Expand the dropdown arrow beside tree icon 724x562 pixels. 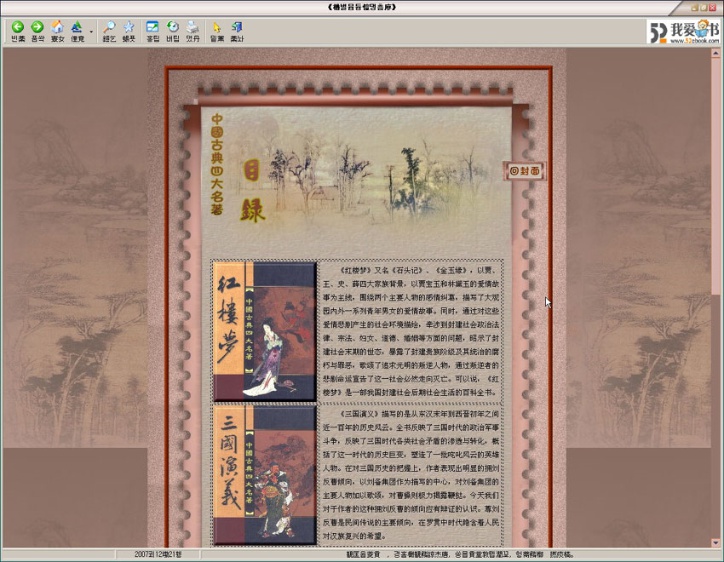pos(91,32)
